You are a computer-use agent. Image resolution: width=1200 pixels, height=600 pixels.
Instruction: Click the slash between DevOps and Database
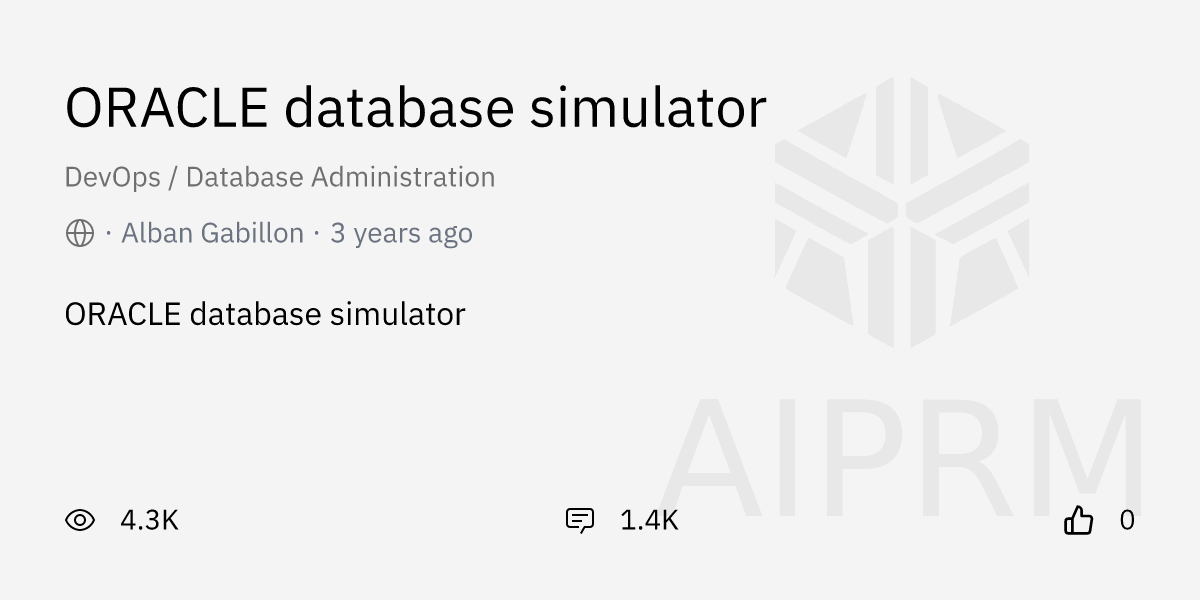pos(173,178)
